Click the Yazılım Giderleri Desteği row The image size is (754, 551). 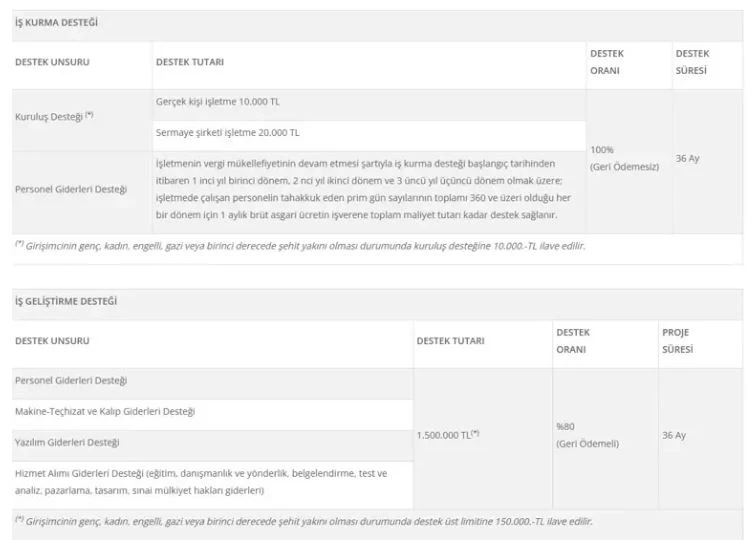[x=67, y=442]
